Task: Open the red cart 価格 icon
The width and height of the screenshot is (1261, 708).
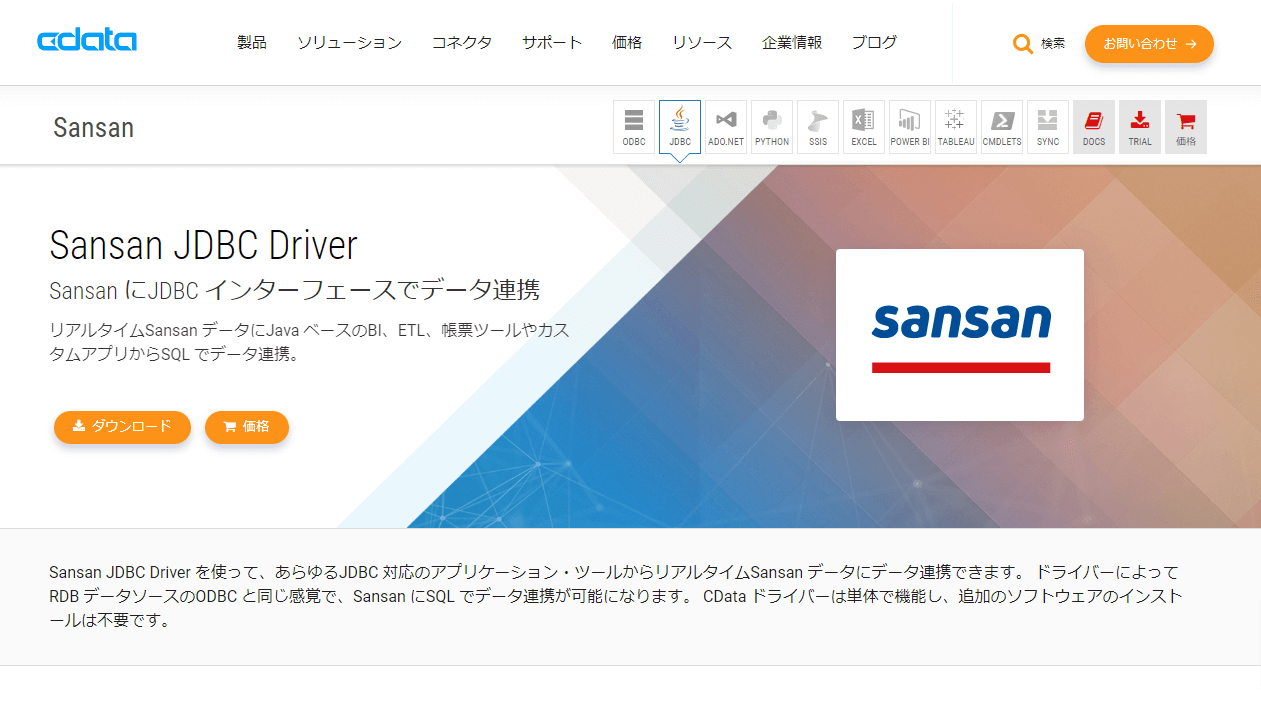Action: pyautogui.click(x=1186, y=127)
